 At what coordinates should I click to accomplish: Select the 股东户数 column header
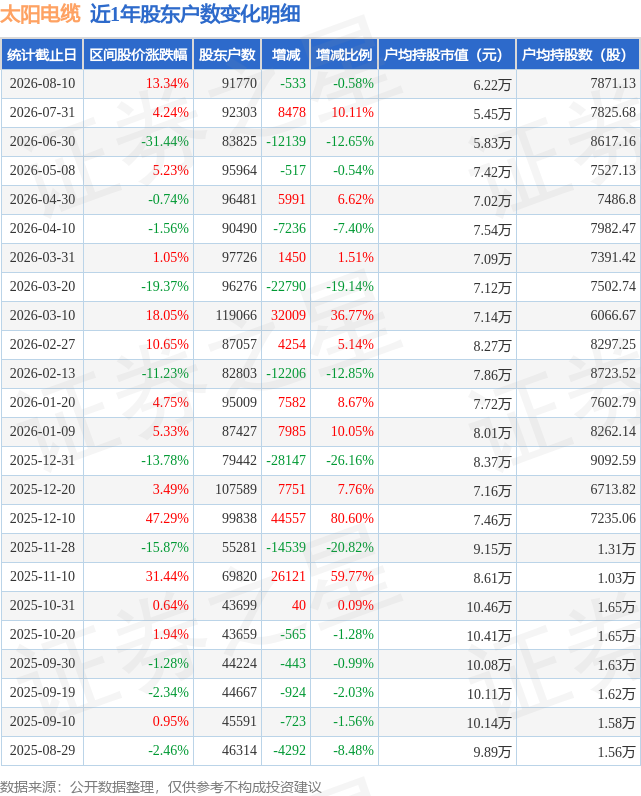coord(227,54)
